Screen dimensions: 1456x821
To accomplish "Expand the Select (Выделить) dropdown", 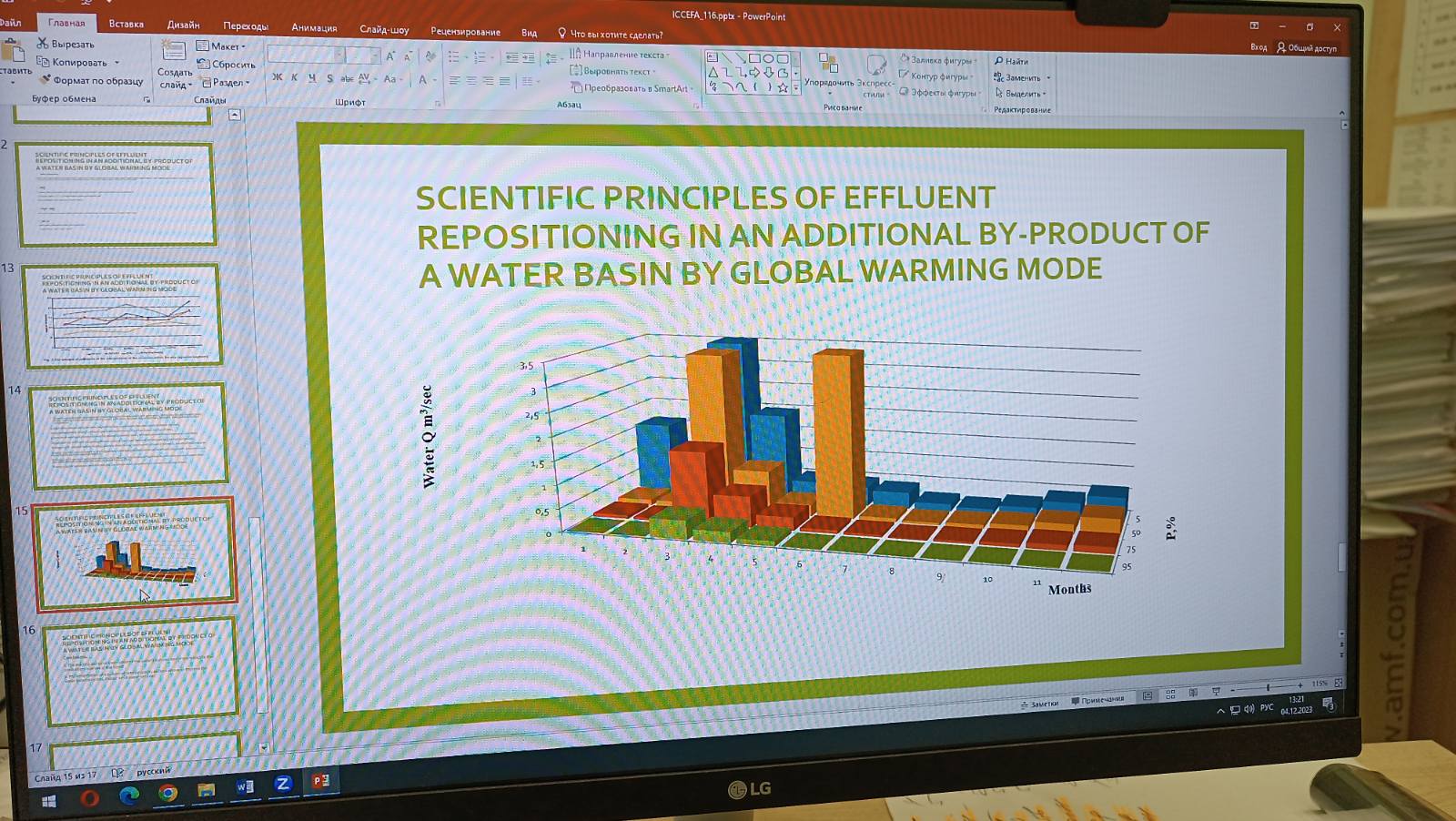I will tap(1021, 94).
